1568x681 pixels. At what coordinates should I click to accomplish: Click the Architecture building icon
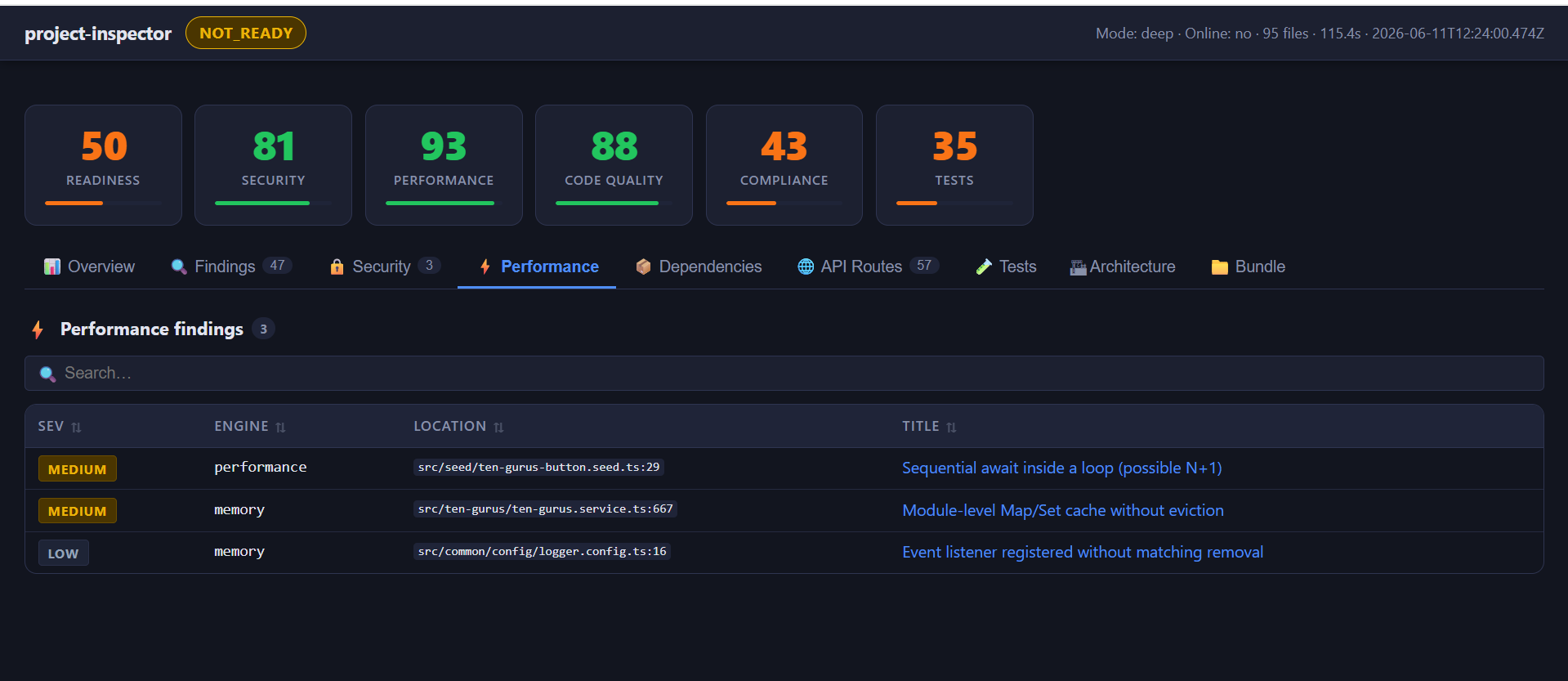[x=1079, y=267]
